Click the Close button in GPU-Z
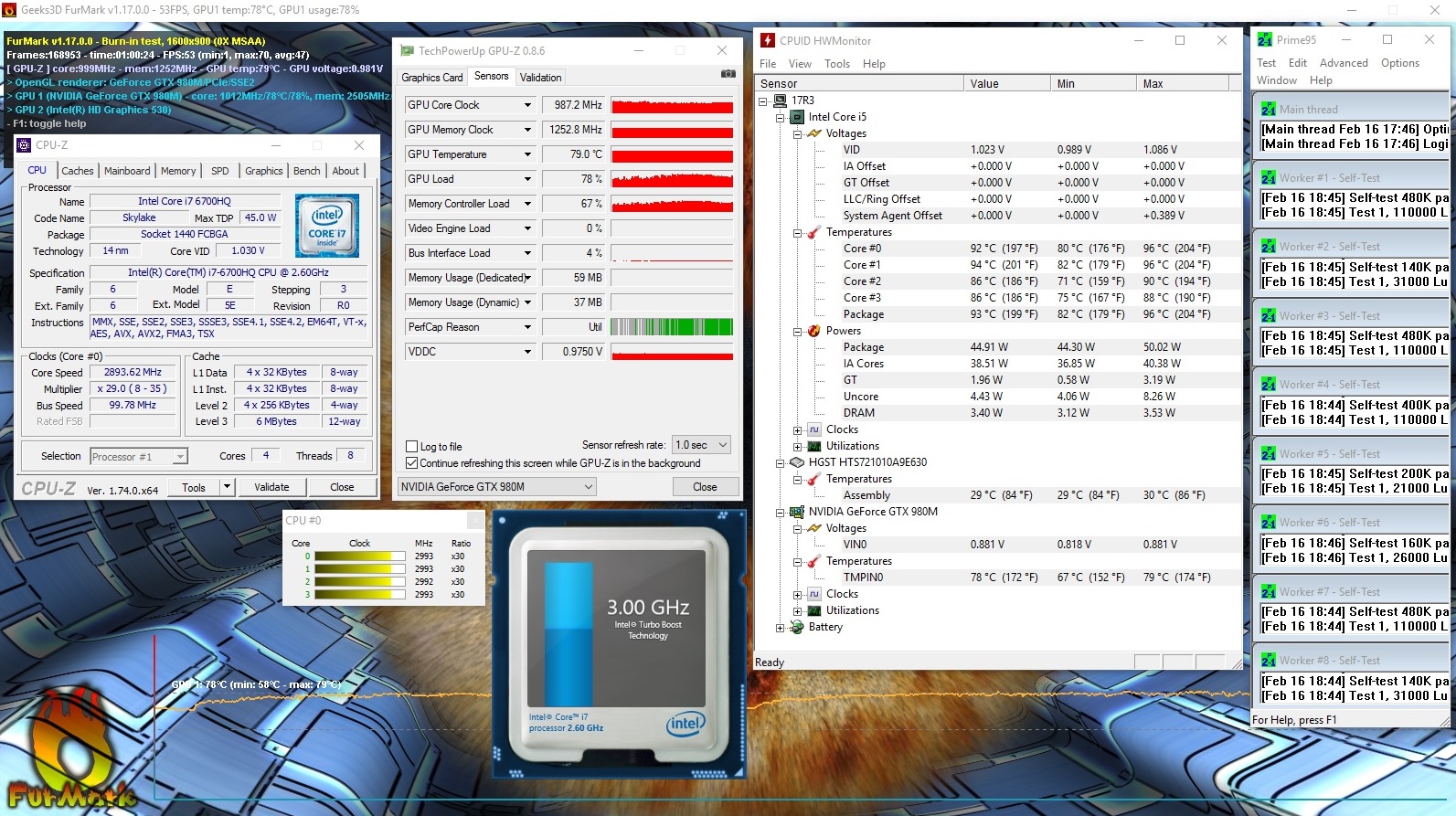This screenshot has width=1456, height=816. pyautogui.click(x=705, y=487)
